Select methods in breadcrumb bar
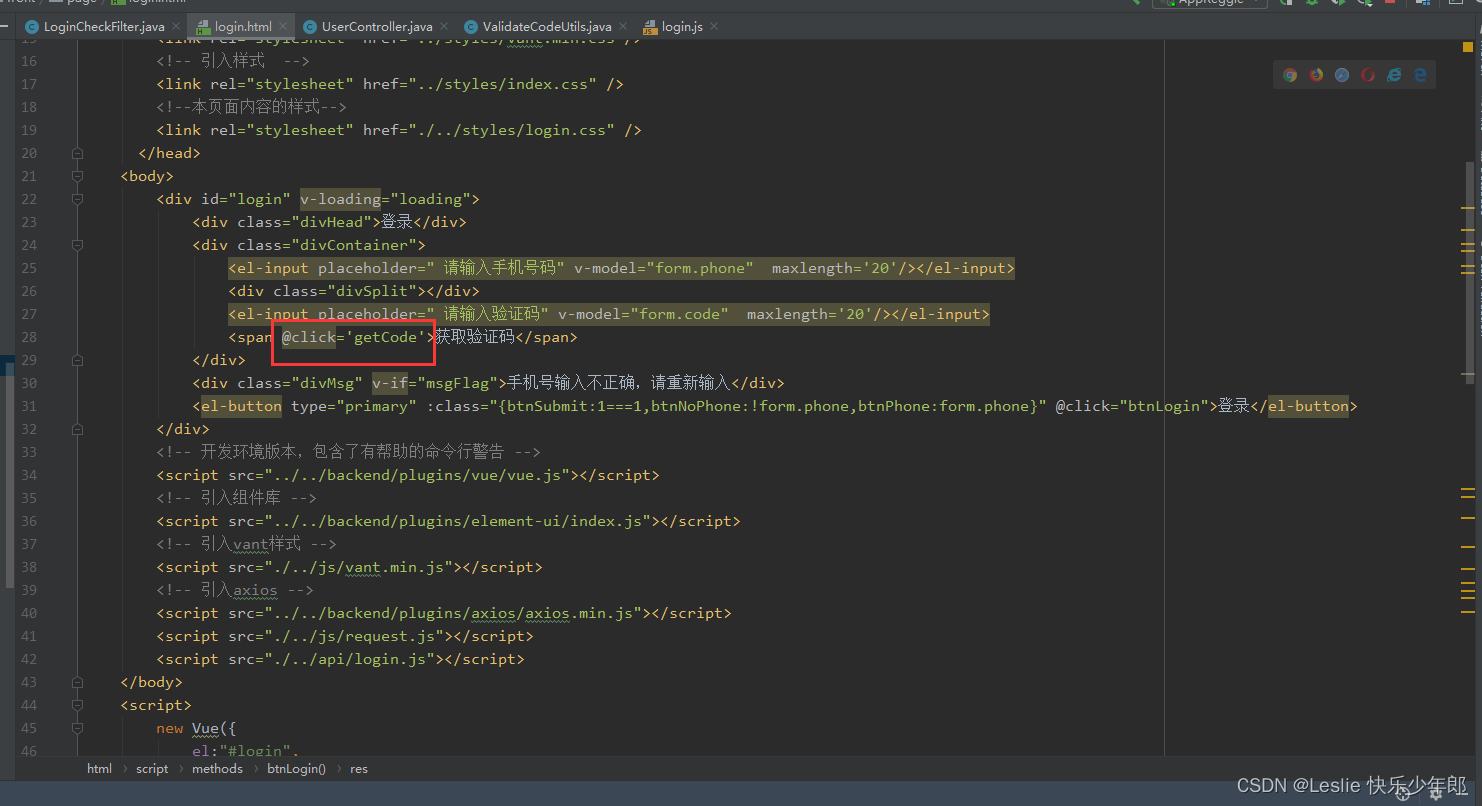The image size is (1482, 806). click(x=217, y=769)
